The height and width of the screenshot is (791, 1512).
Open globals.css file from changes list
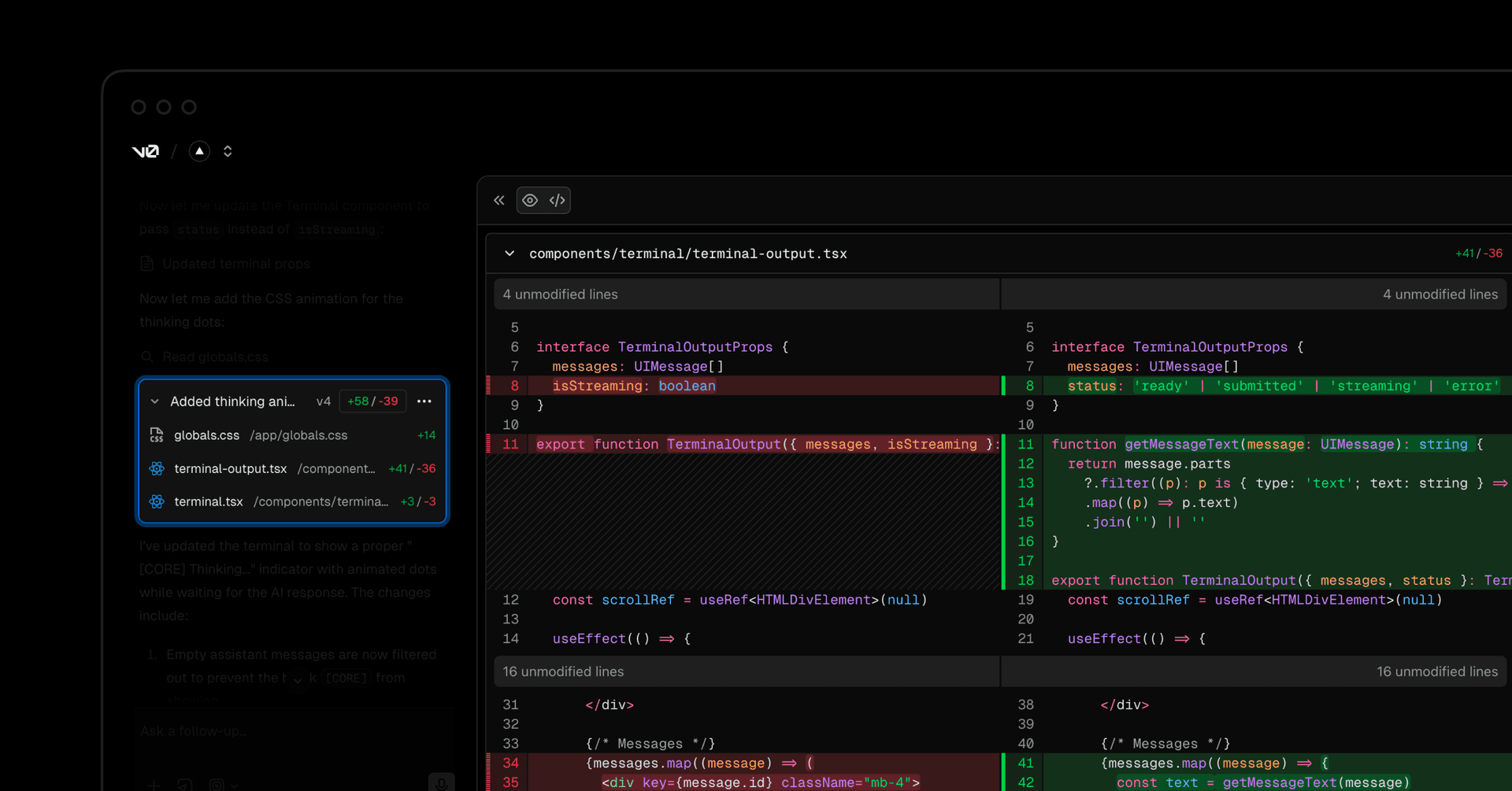(x=206, y=435)
